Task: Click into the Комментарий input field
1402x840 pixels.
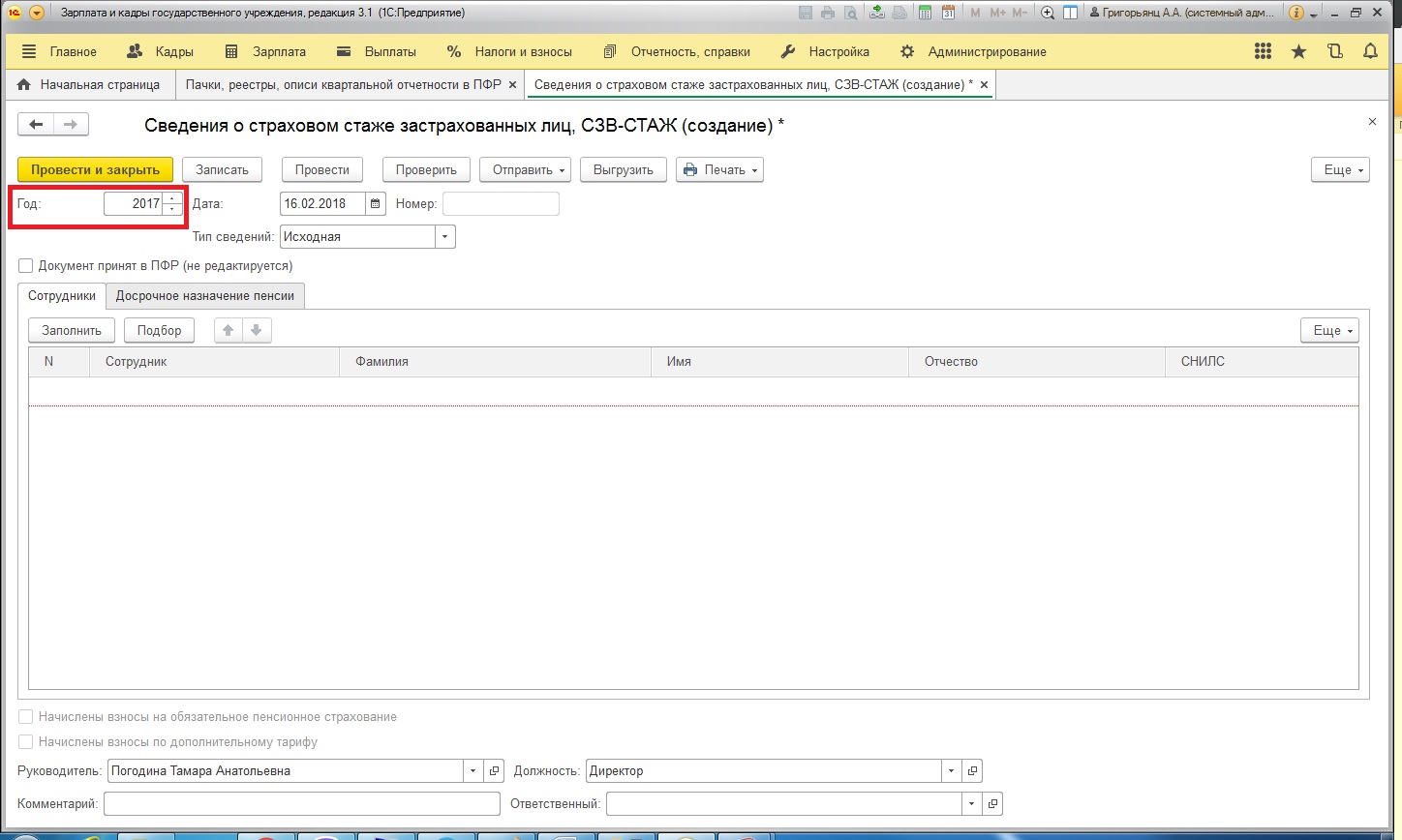Action: (301, 803)
